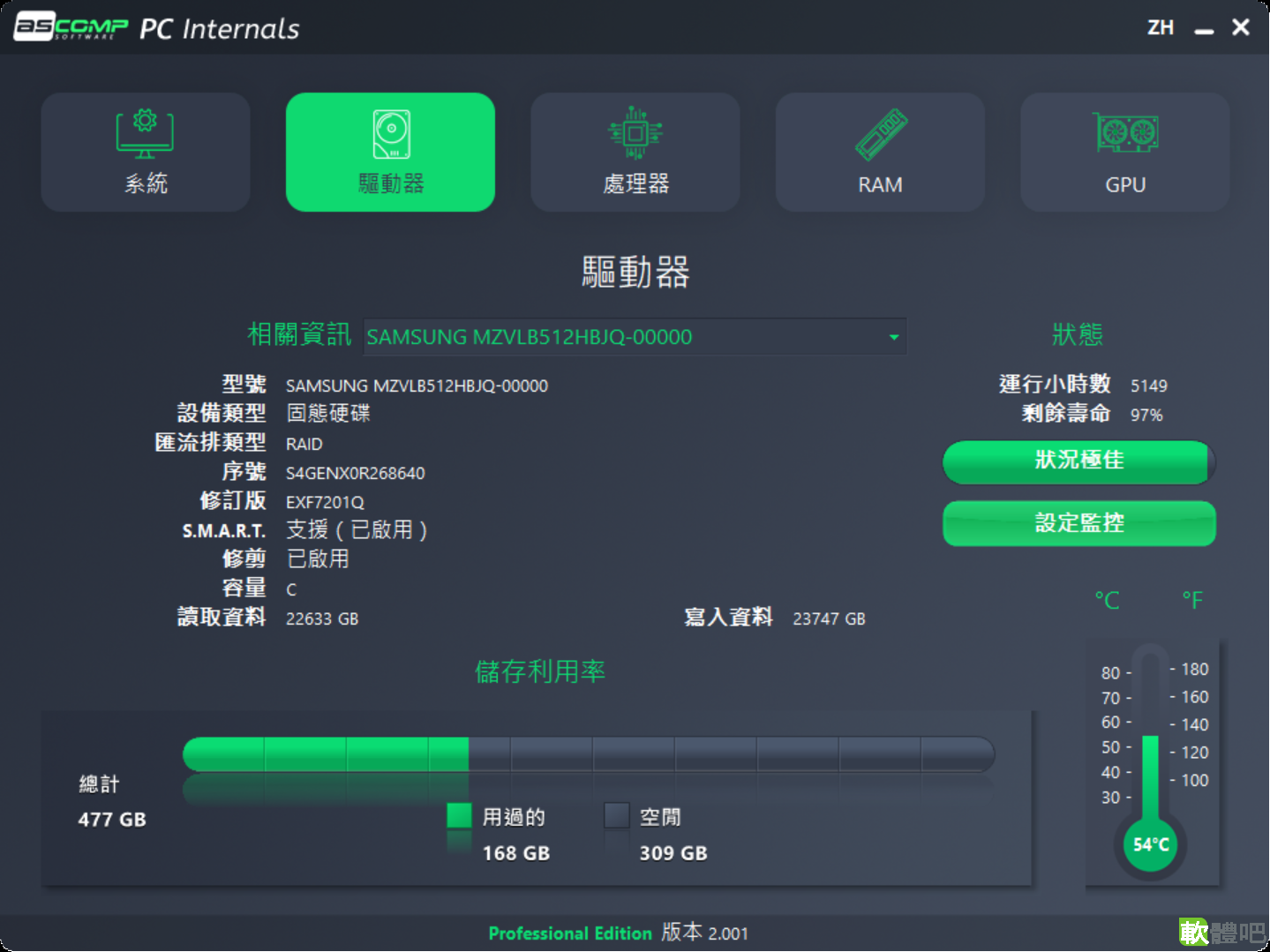Select serial number S4GENX0R268640
Image resolution: width=1270 pixels, height=952 pixels.
point(355,474)
